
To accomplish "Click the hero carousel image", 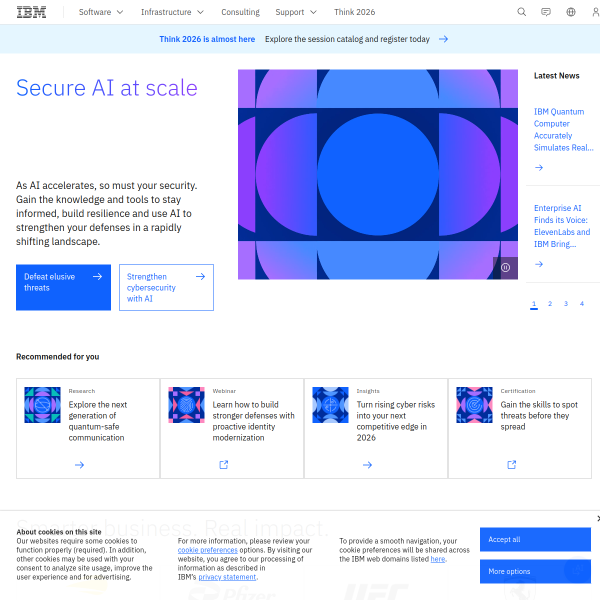I will pyautogui.click(x=378, y=174).
